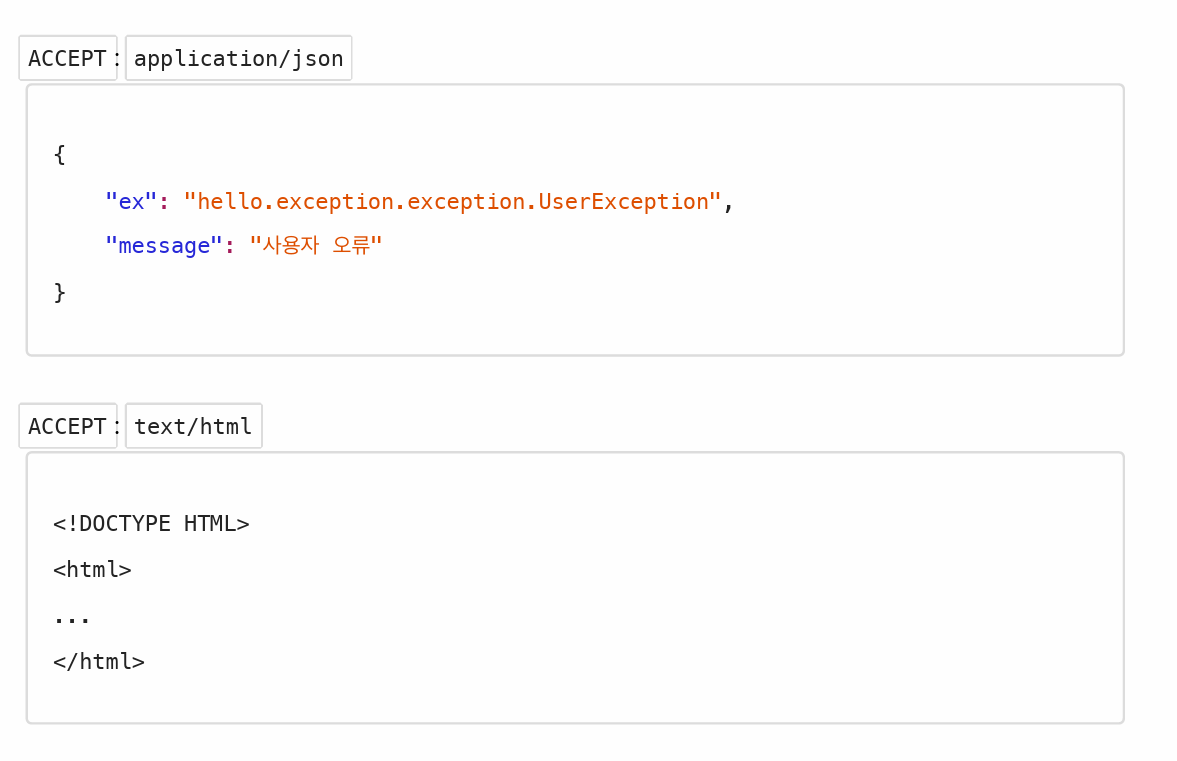The width and height of the screenshot is (1177, 761).
Task: Click the opening <html> tag line
Action: pyautogui.click(x=92, y=570)
